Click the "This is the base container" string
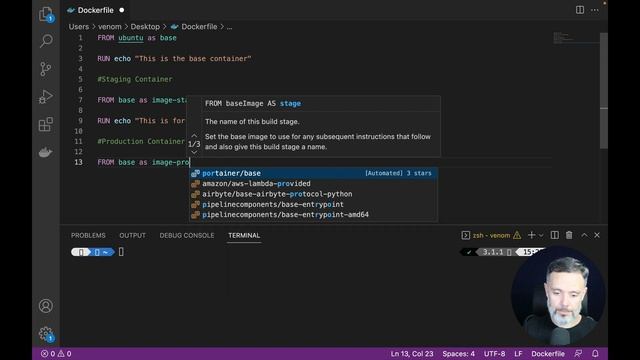The image size is (640, 360). (193, 59)
